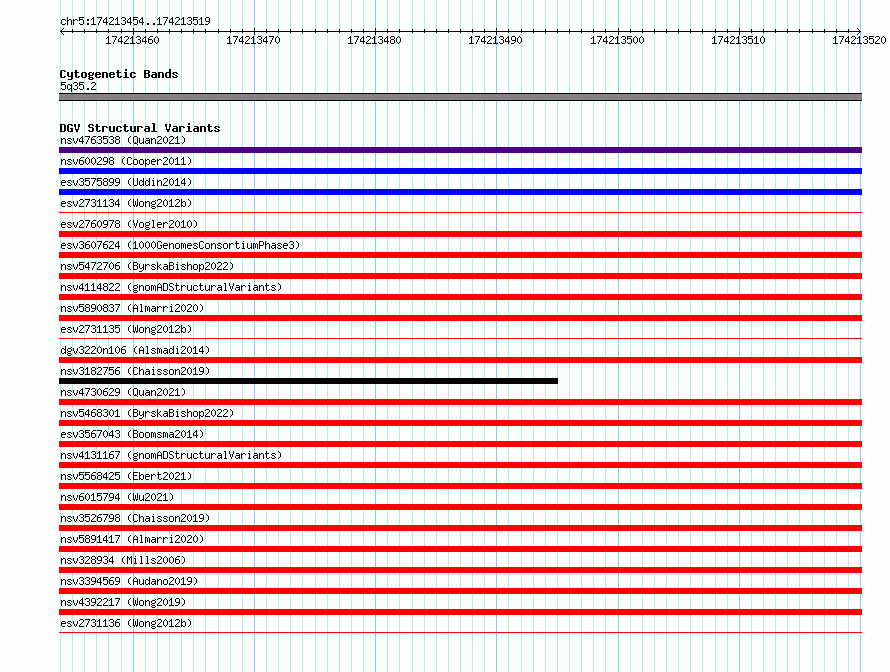Select the purple bar under nsv4763538

point(460,150)
